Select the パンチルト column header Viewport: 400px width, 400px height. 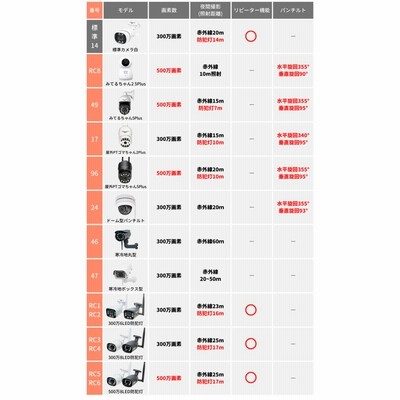pos(293,10)
